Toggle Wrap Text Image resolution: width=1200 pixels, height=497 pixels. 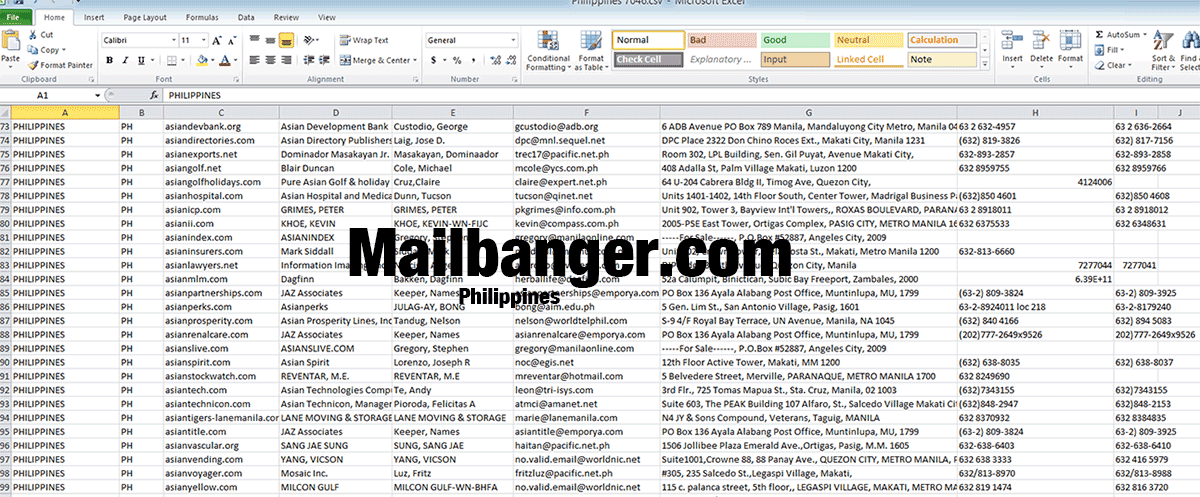[365, 40]
